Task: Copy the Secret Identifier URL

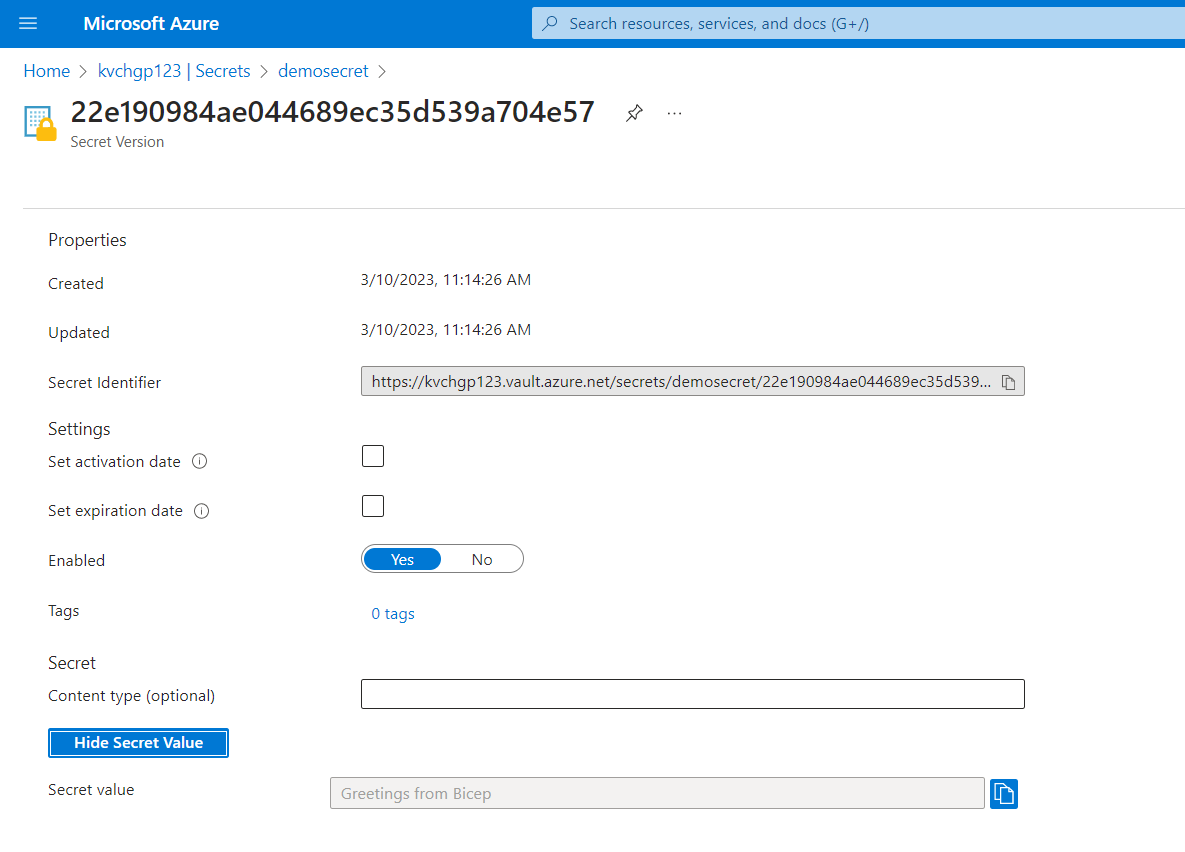Action: pyautogui.click(x=1008, y=382)
